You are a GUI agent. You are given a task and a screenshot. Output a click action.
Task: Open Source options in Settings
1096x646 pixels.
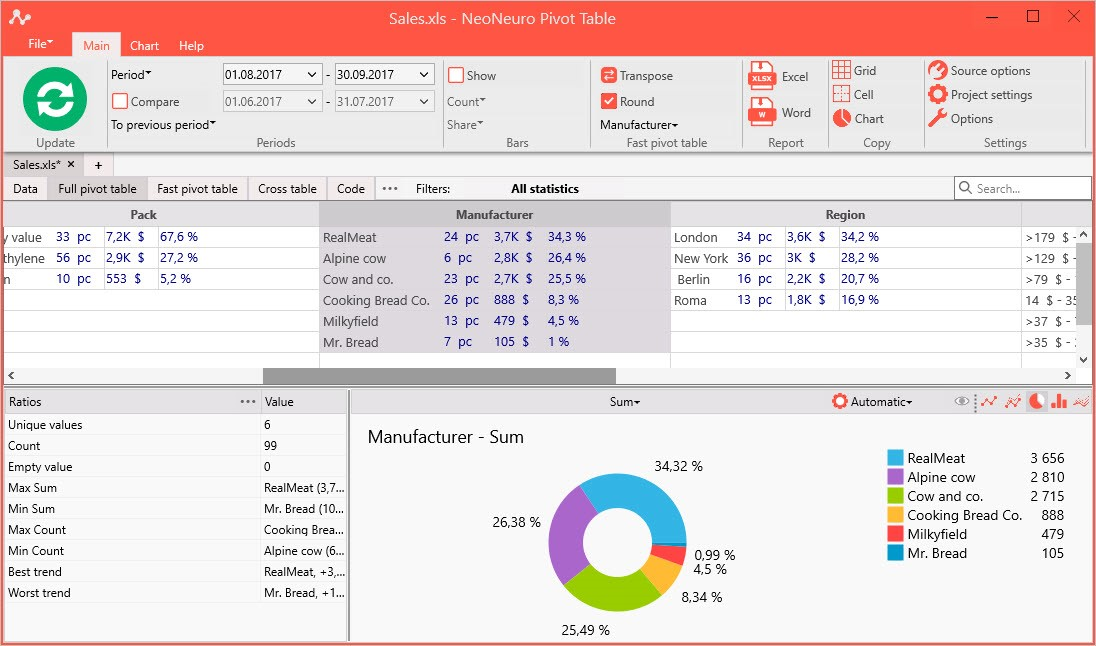pos(979,71)
